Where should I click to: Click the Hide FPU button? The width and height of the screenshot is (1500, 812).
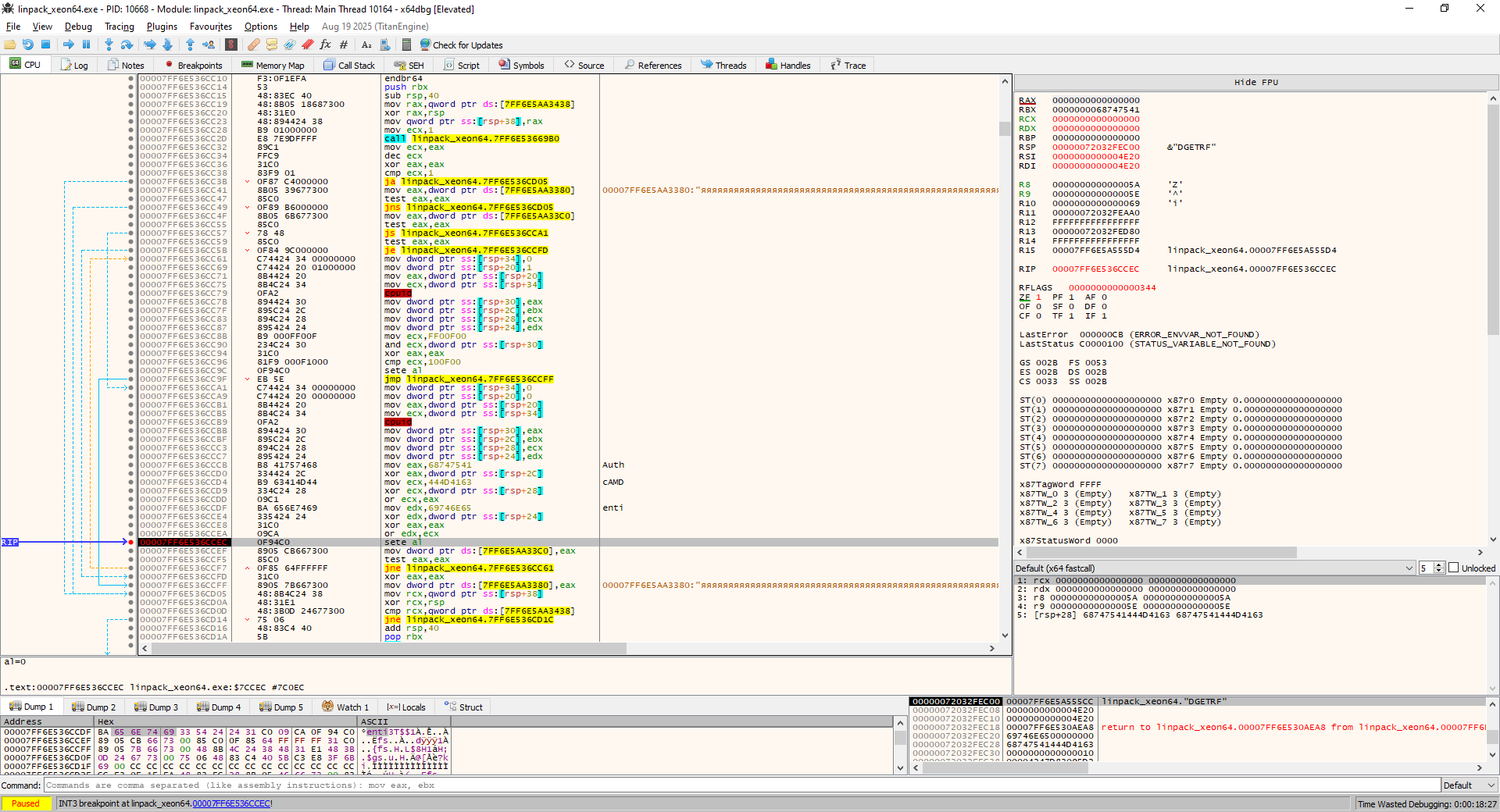pos(1256,82)
